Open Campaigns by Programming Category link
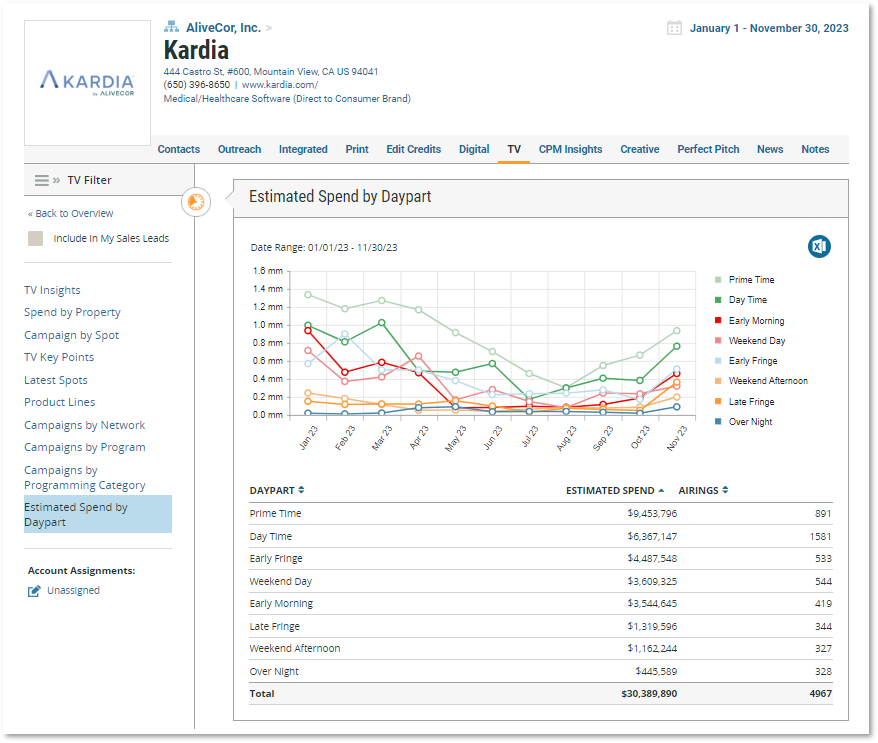The width and height of the screenshot is (878, 743). (85, 478)
